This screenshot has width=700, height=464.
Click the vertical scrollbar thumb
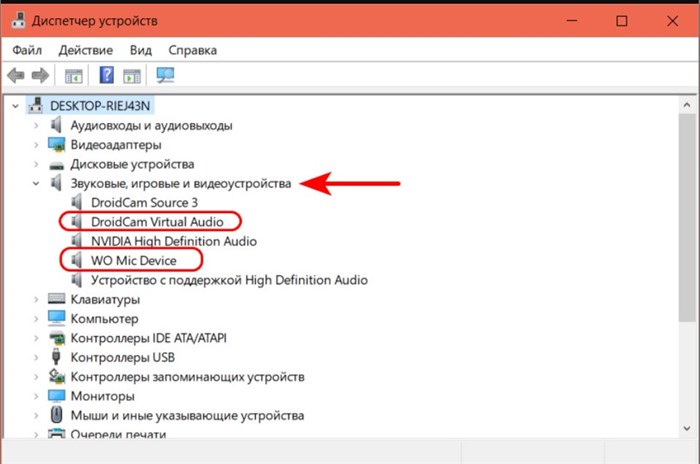(x=687, y=217)
